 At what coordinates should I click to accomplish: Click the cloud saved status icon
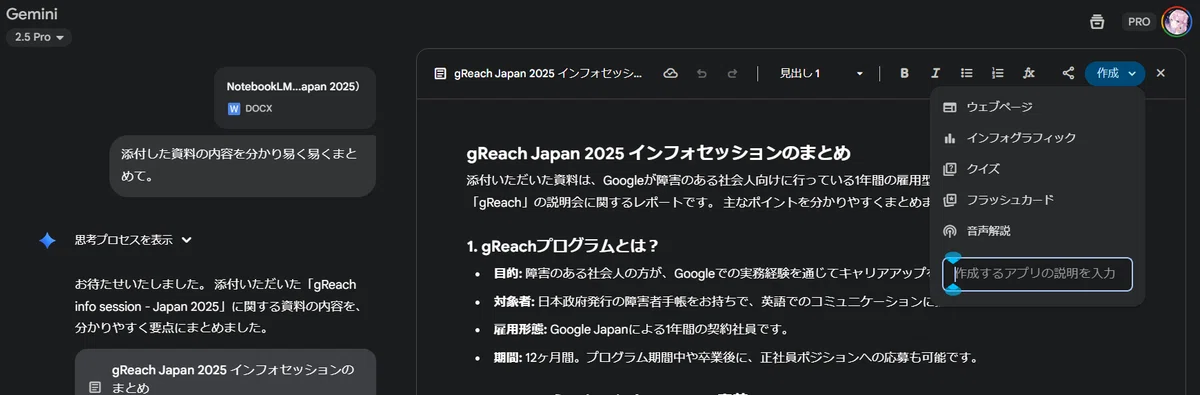pos(670,73)
